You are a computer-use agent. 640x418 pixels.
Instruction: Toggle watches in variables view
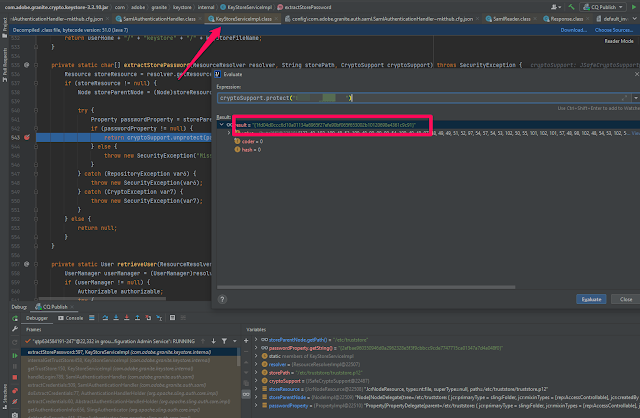246,394
